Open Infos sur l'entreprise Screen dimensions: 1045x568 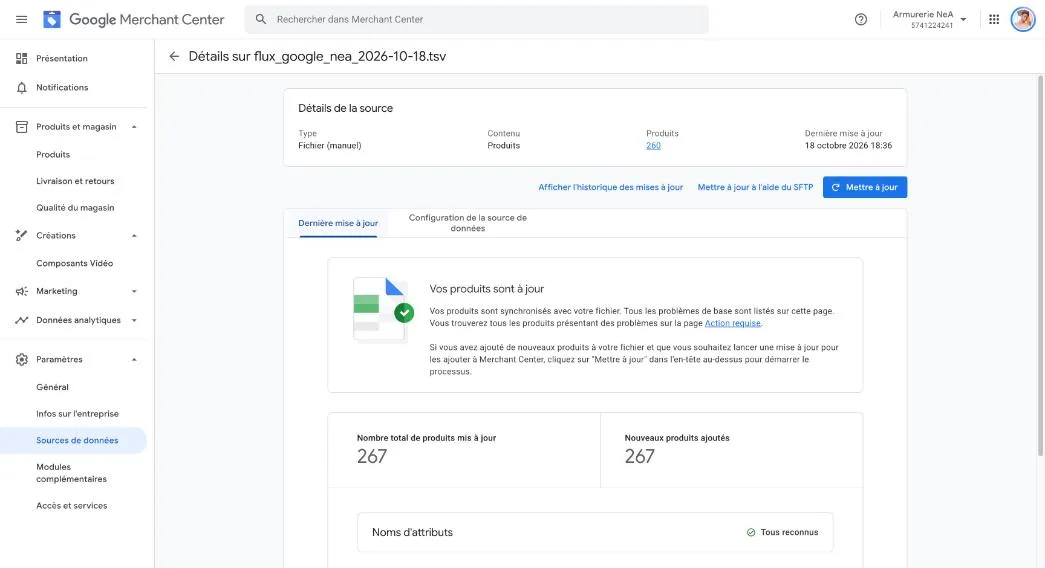(77, 414)
